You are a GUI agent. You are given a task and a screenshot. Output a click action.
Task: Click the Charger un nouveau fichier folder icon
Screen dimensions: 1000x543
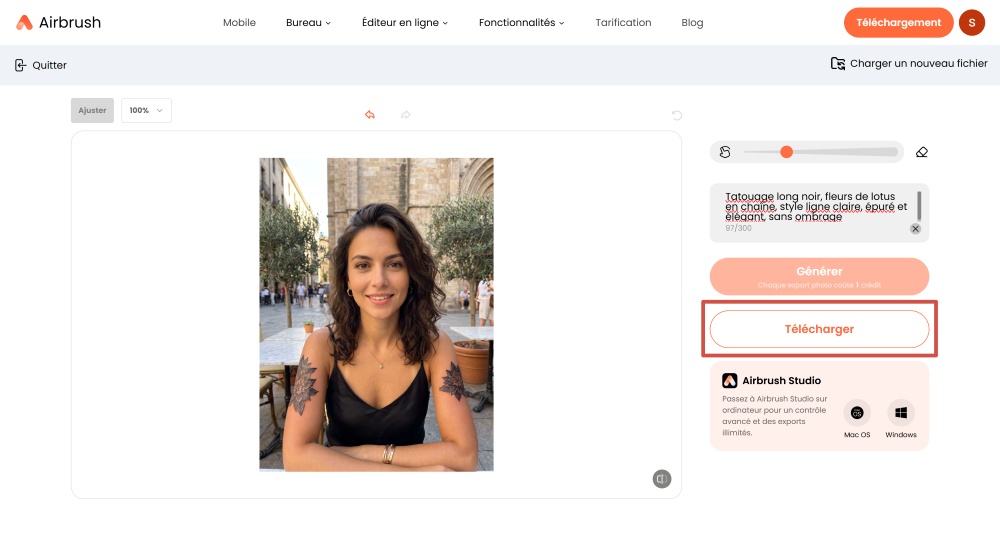tap(837, 63)
